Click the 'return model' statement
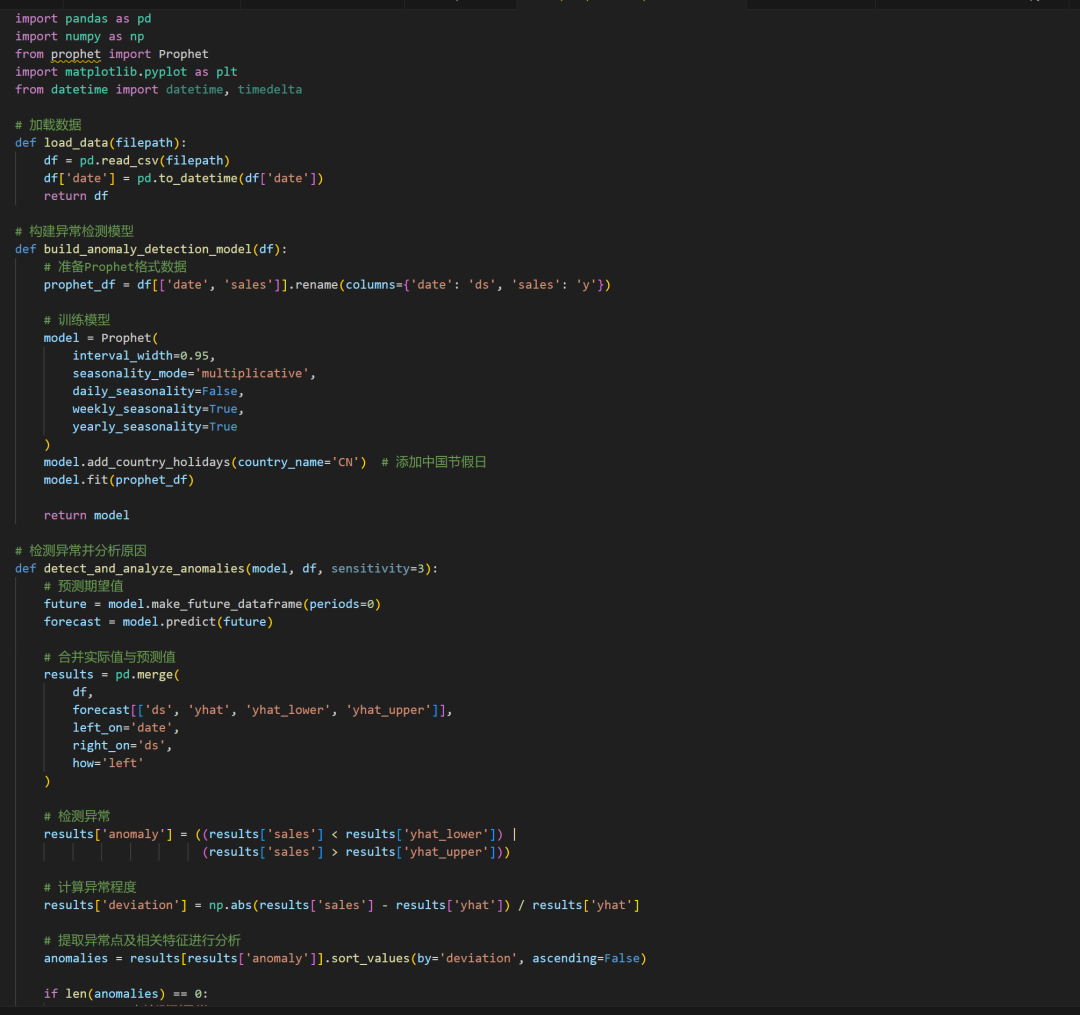 [87, 515]
